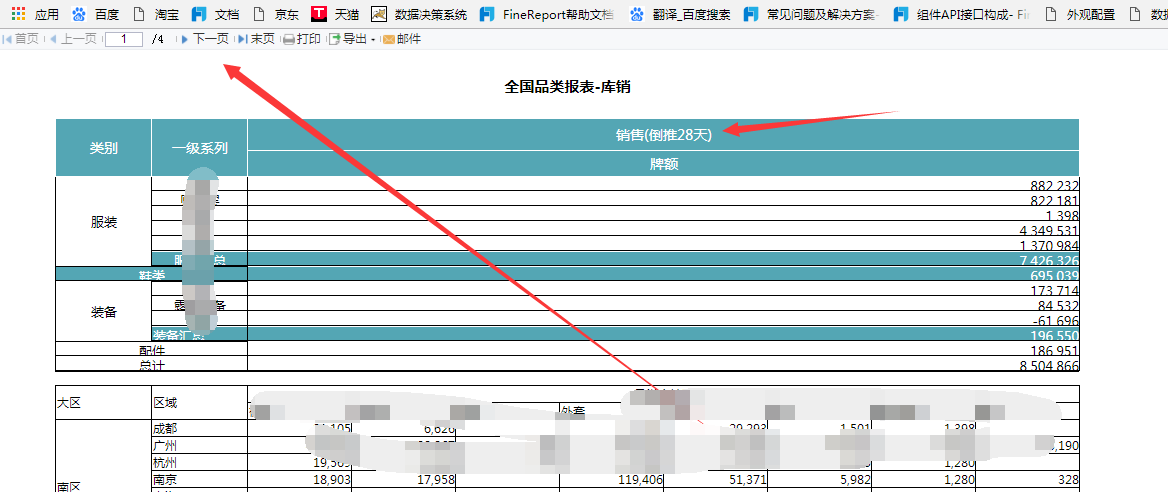Click the 类别 column header

point(104,148)
